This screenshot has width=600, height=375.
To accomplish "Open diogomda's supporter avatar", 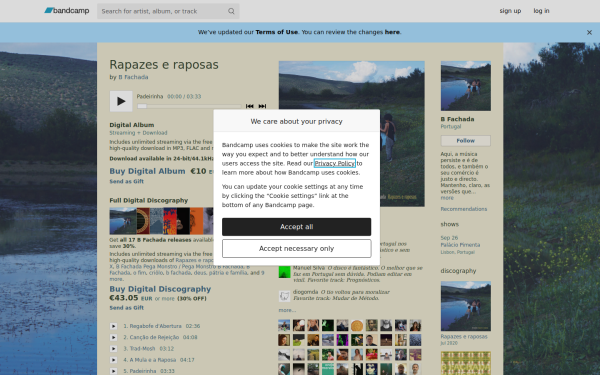I will click(284, 296).
